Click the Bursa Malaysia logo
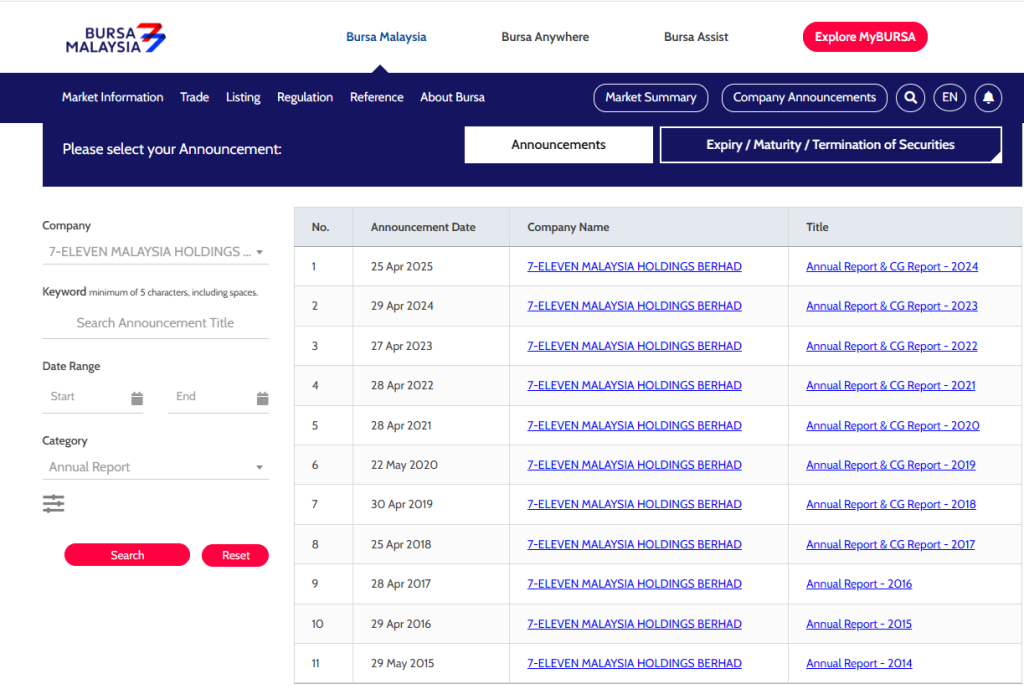Screen dimensions: 1024x689 (113, 37)
